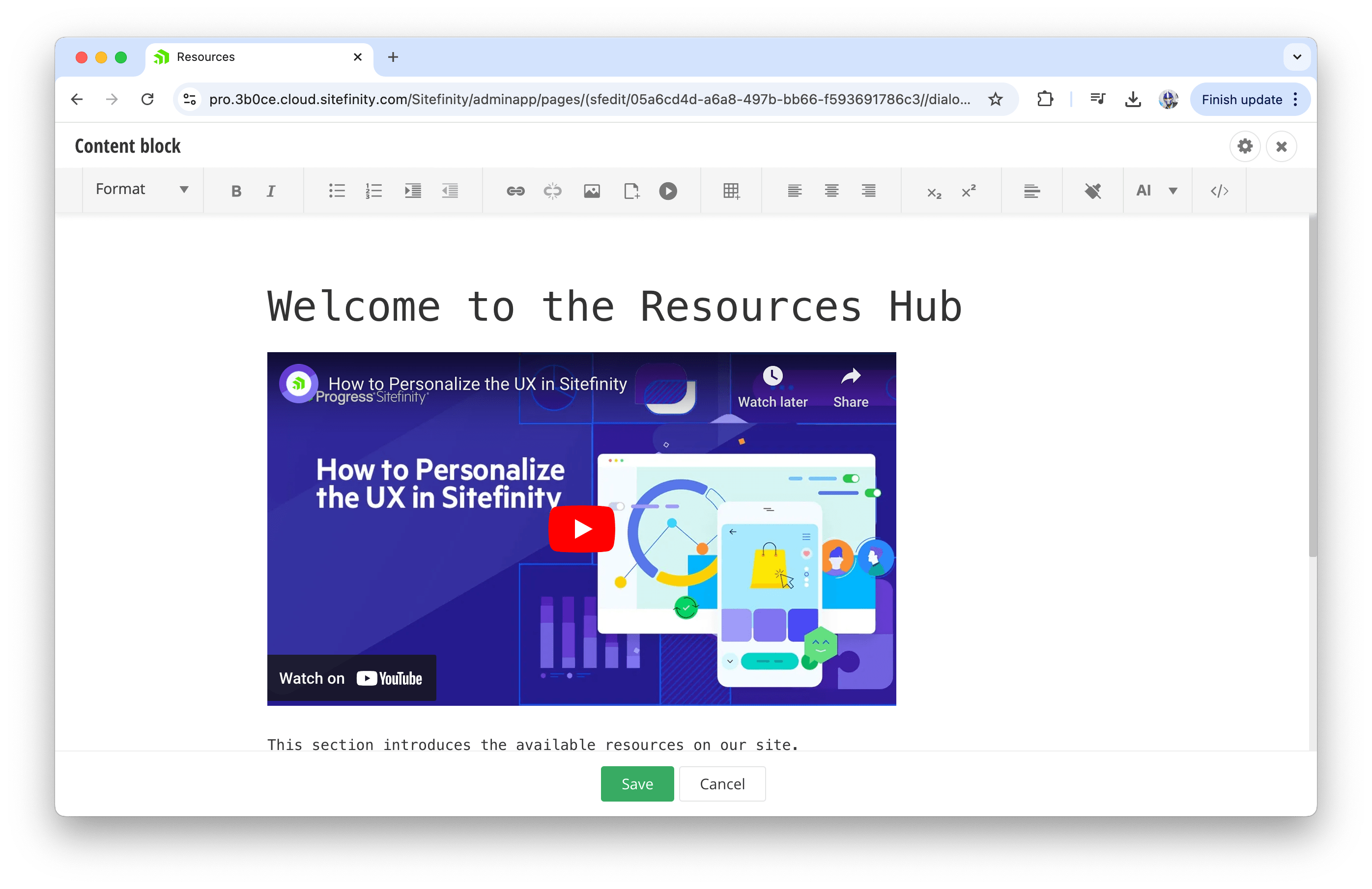1372x889 pixels.
Task: Toggle bold formatting in the editor toolbar
Action: [236, 191]
